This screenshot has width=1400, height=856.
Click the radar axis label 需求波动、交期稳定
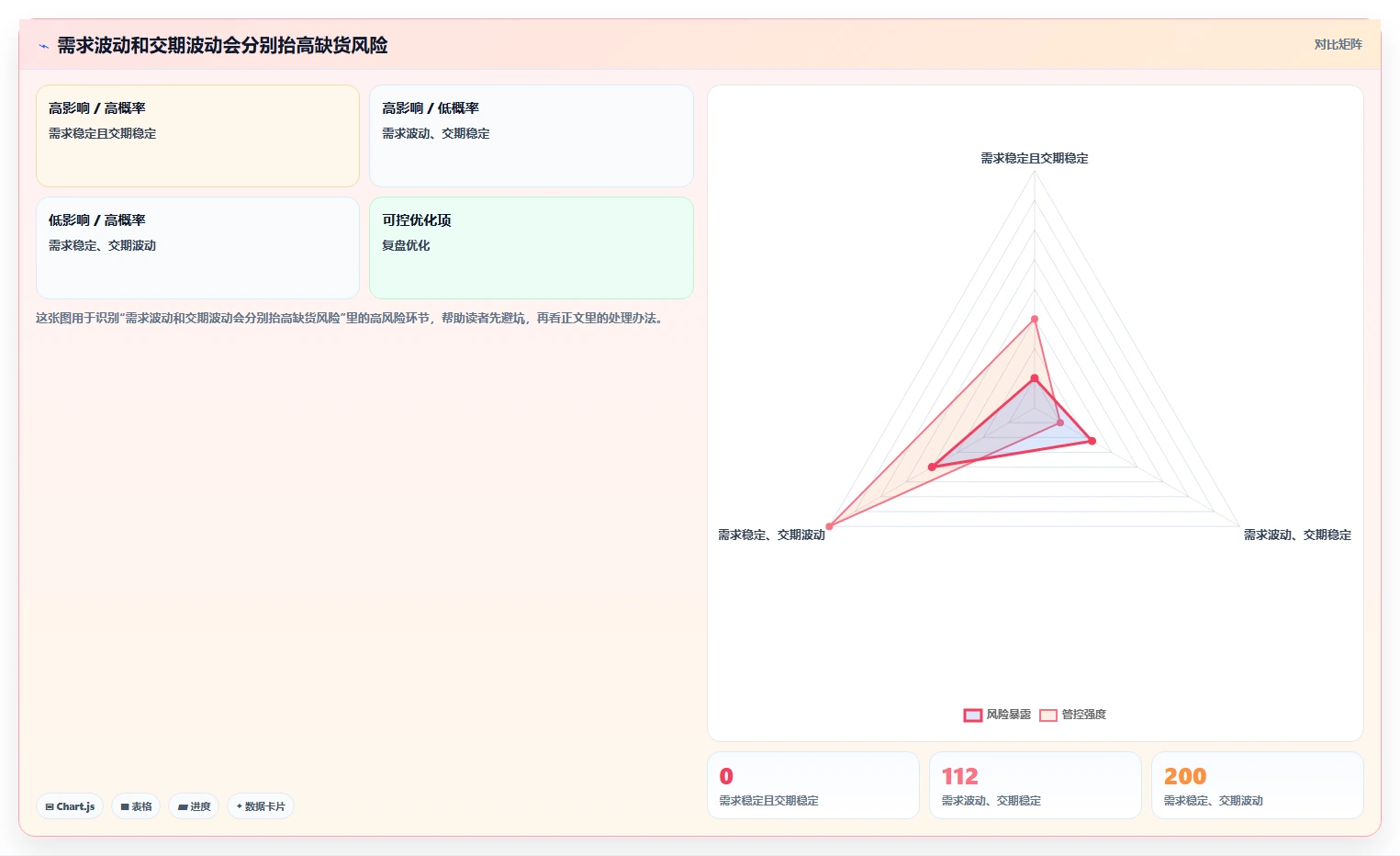[x=1297, y=535]
